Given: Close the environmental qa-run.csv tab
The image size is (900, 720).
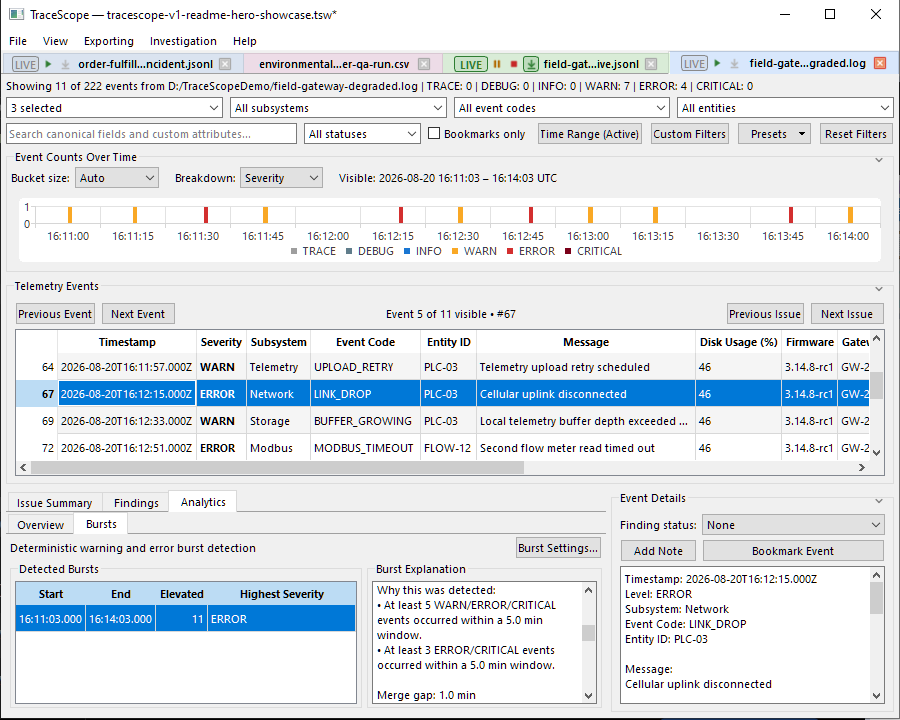Looking at the screenshot, I should pos(424,64).
